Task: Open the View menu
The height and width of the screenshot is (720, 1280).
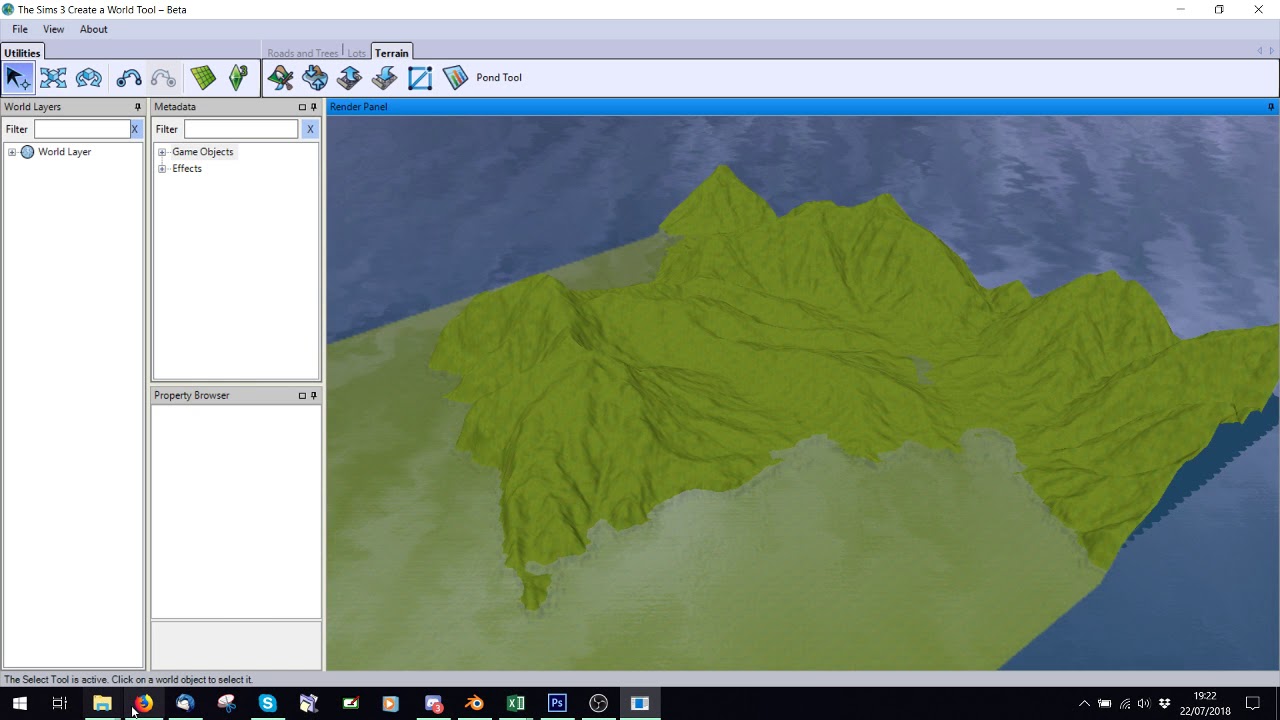Action: tap(53, 29)
